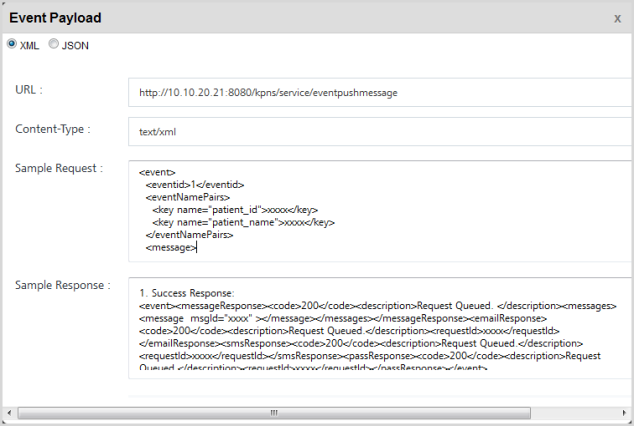The height and width of the screenshot is (426, 634).
Task: Click the 'URL :' label
Action: [29, 90]
